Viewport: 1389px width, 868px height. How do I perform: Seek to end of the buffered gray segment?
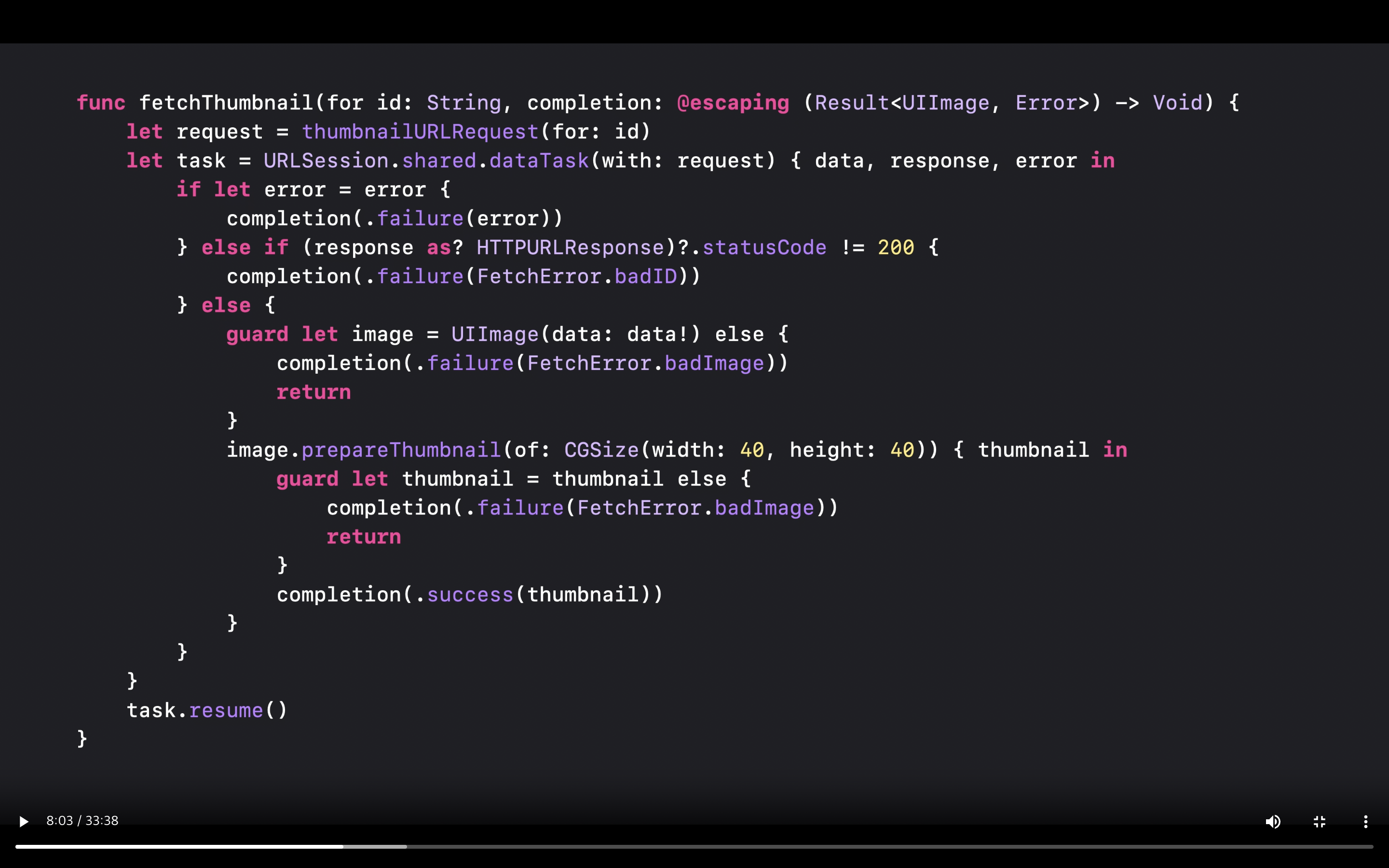coord(406,847)
